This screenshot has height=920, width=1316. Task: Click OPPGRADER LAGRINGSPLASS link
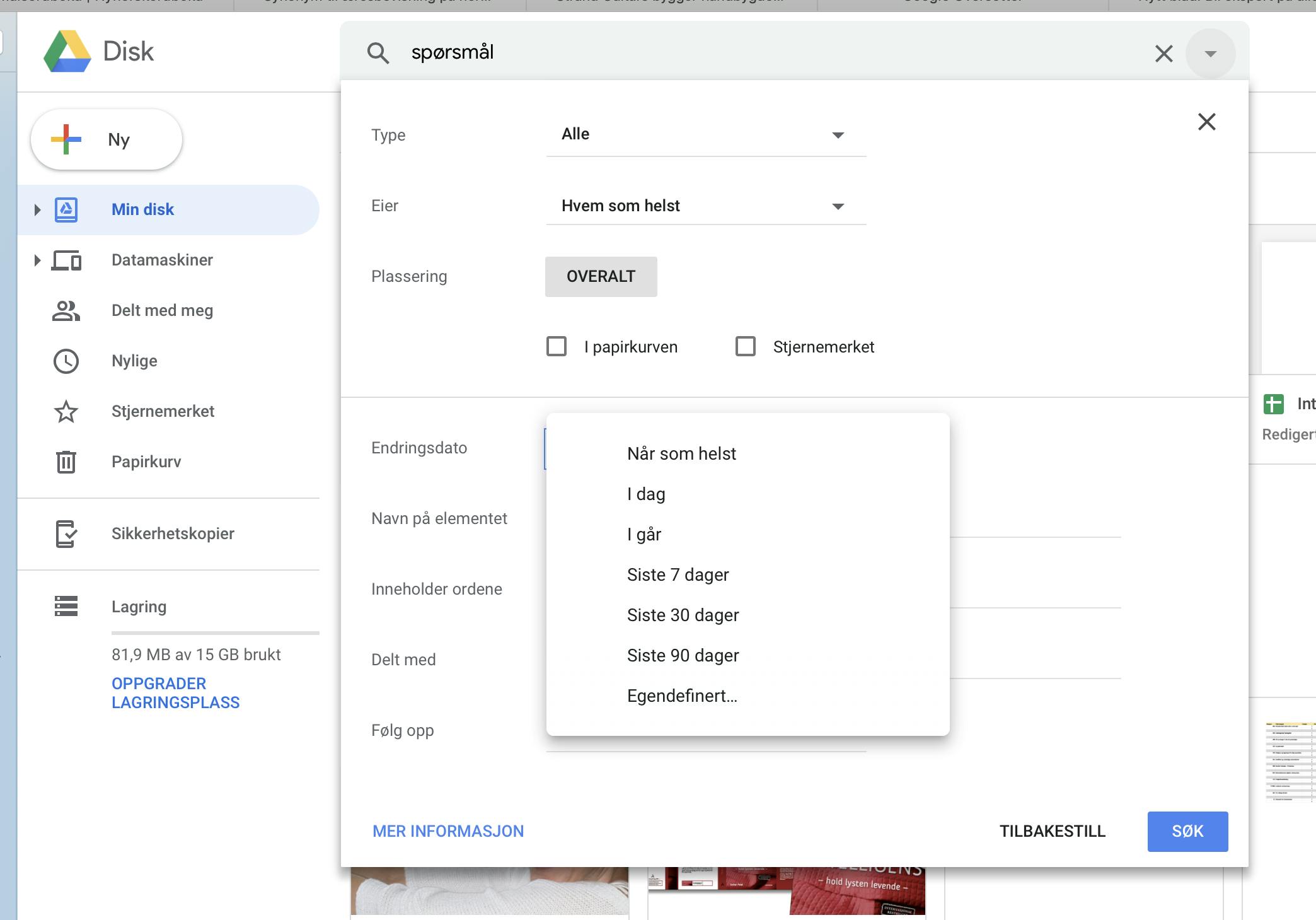point(175,693)
